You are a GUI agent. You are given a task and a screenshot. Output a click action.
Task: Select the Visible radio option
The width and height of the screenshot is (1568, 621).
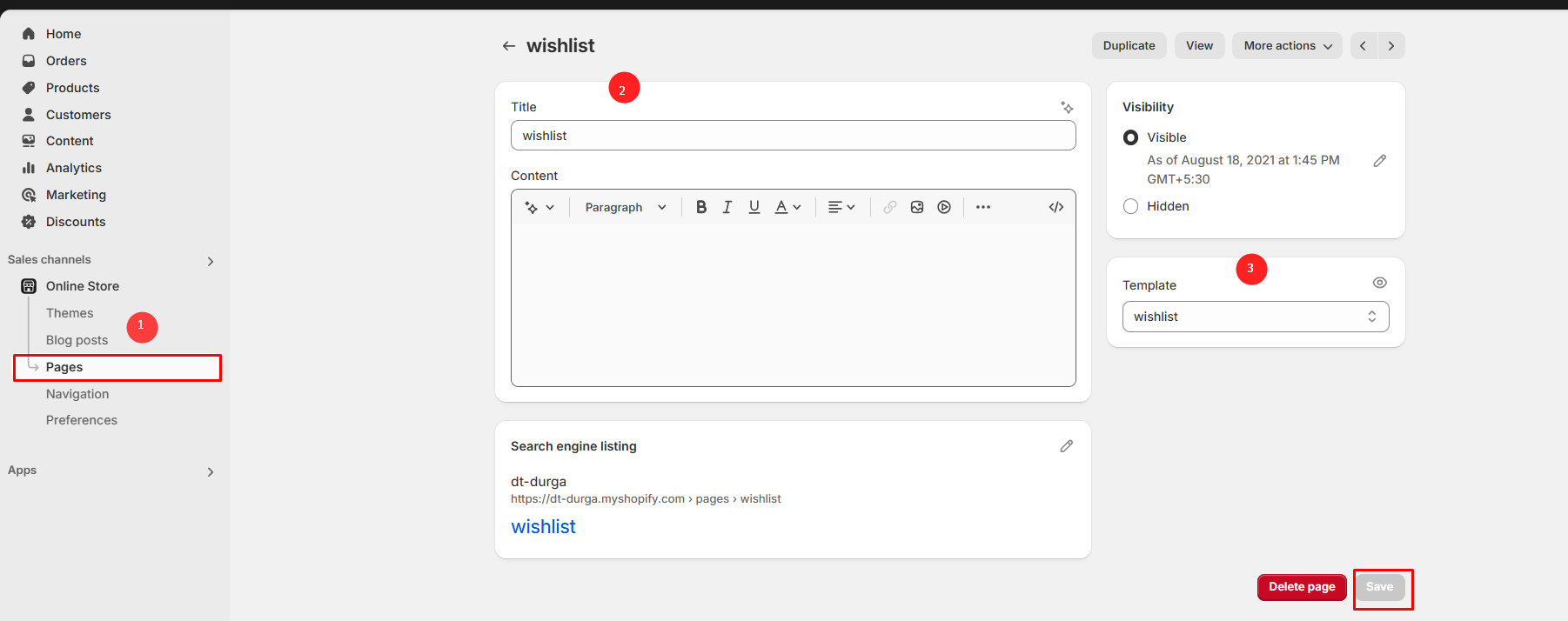(1131, 137)
